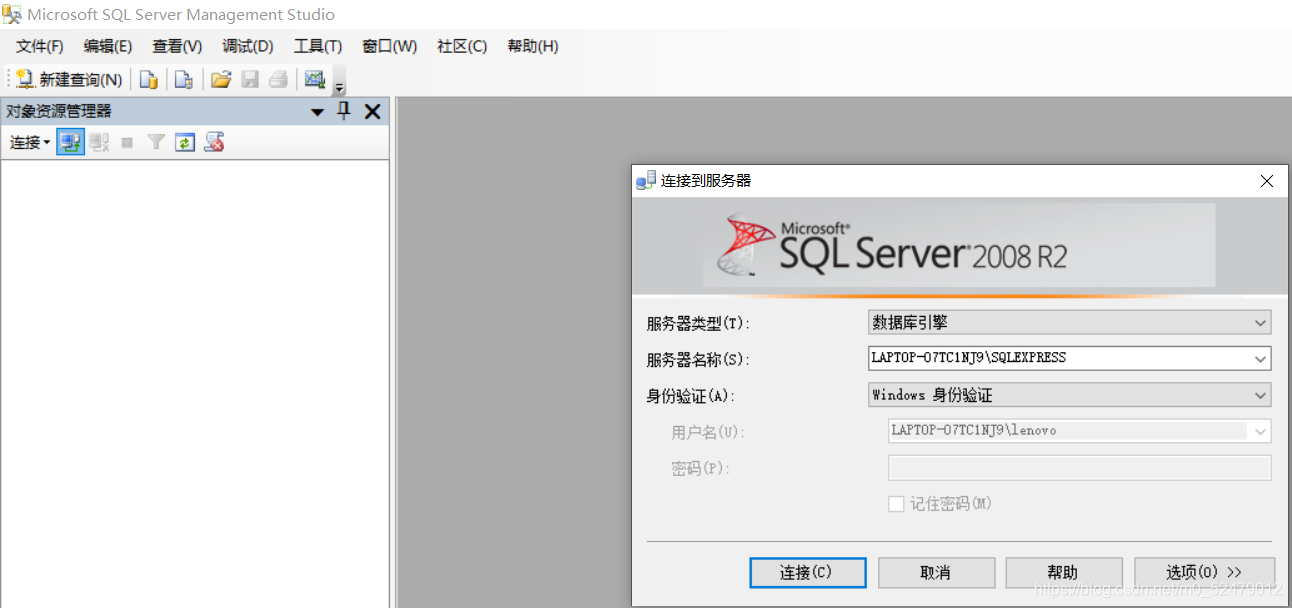Expand the 身份验证 dropdown
The image size is (1292, 608).
pyautogui.click(x=1260, y=395)
